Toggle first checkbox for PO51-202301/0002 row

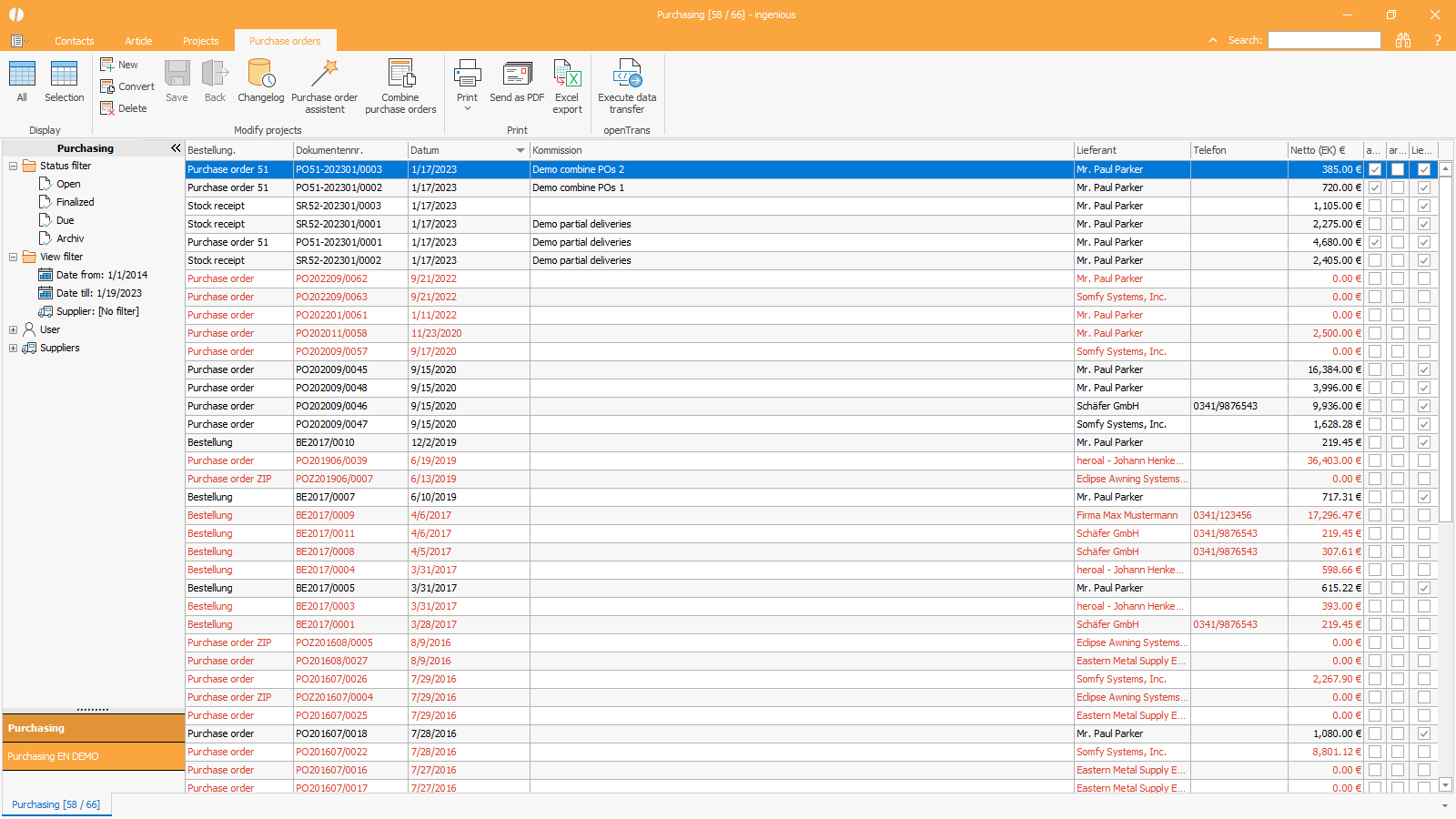[1375, 187]
